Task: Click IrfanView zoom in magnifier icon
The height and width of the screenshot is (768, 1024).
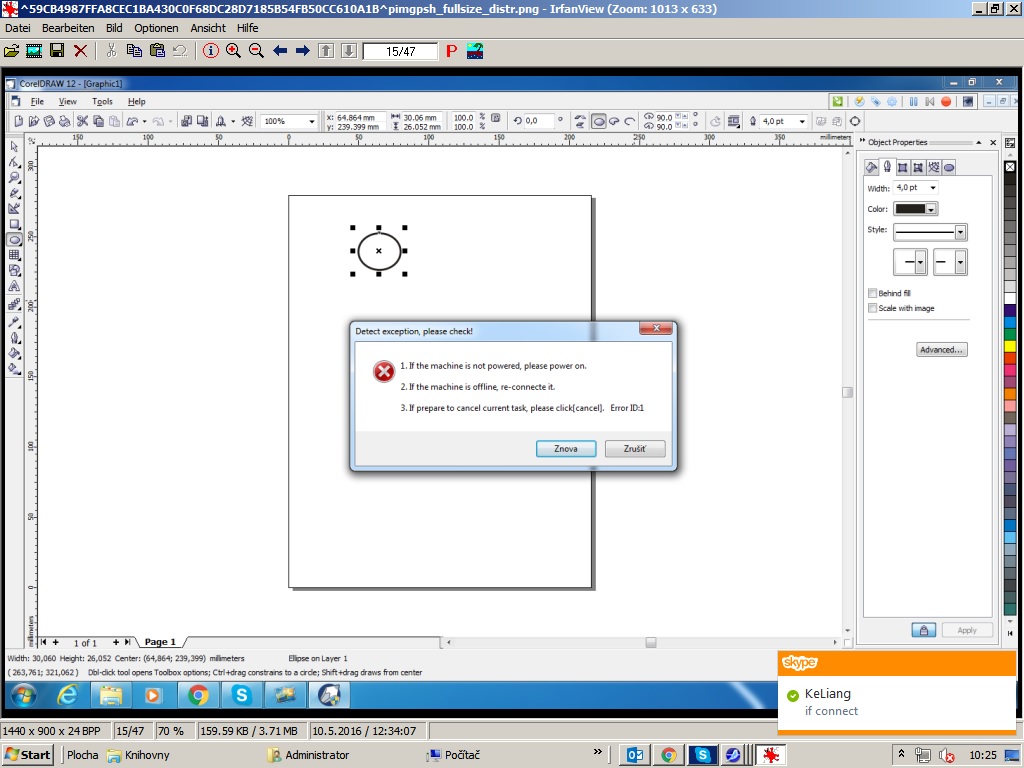Action: tap(233, 51)
